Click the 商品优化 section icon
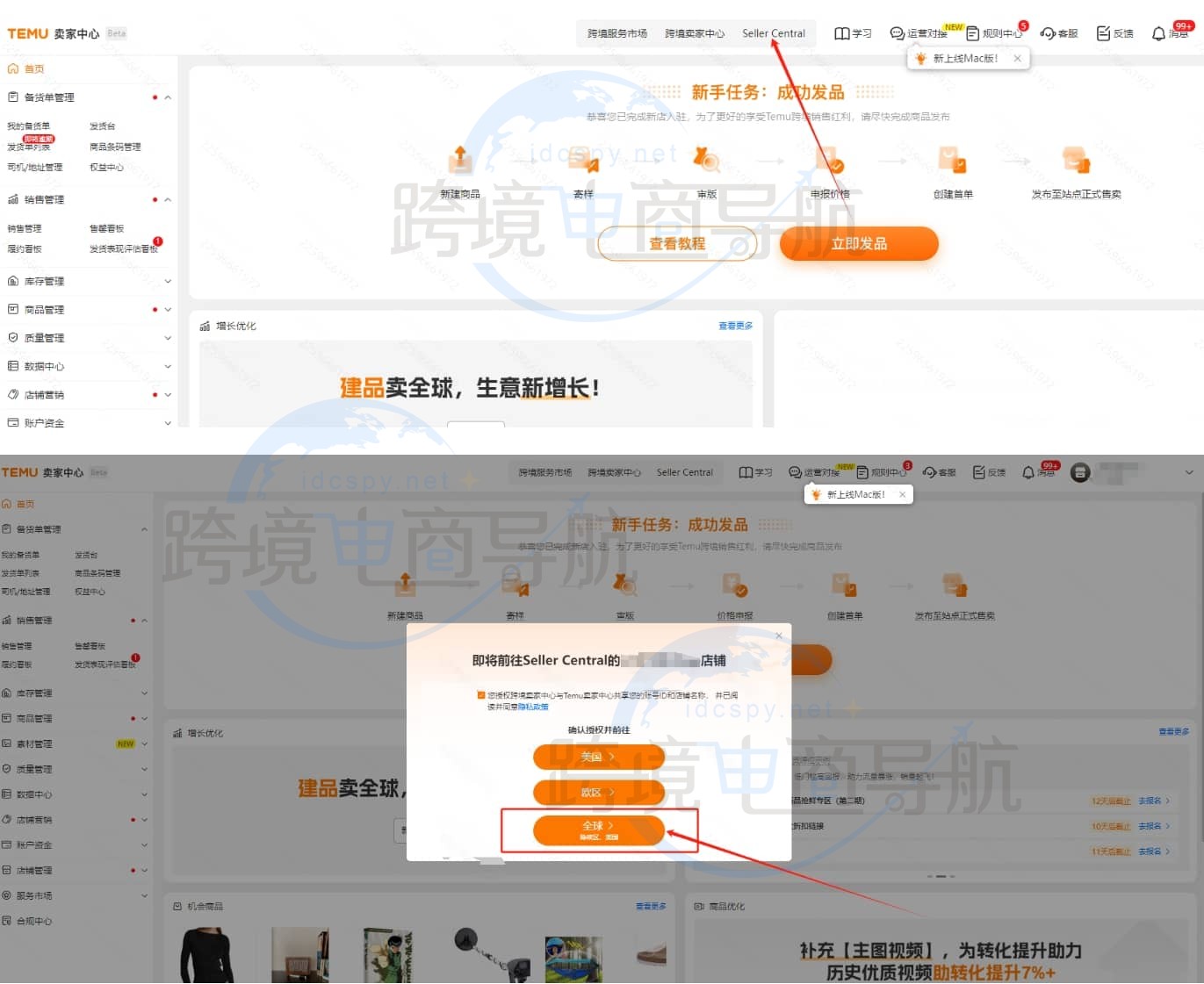The height and width of the screenshot is (984, 1204). 699,906
